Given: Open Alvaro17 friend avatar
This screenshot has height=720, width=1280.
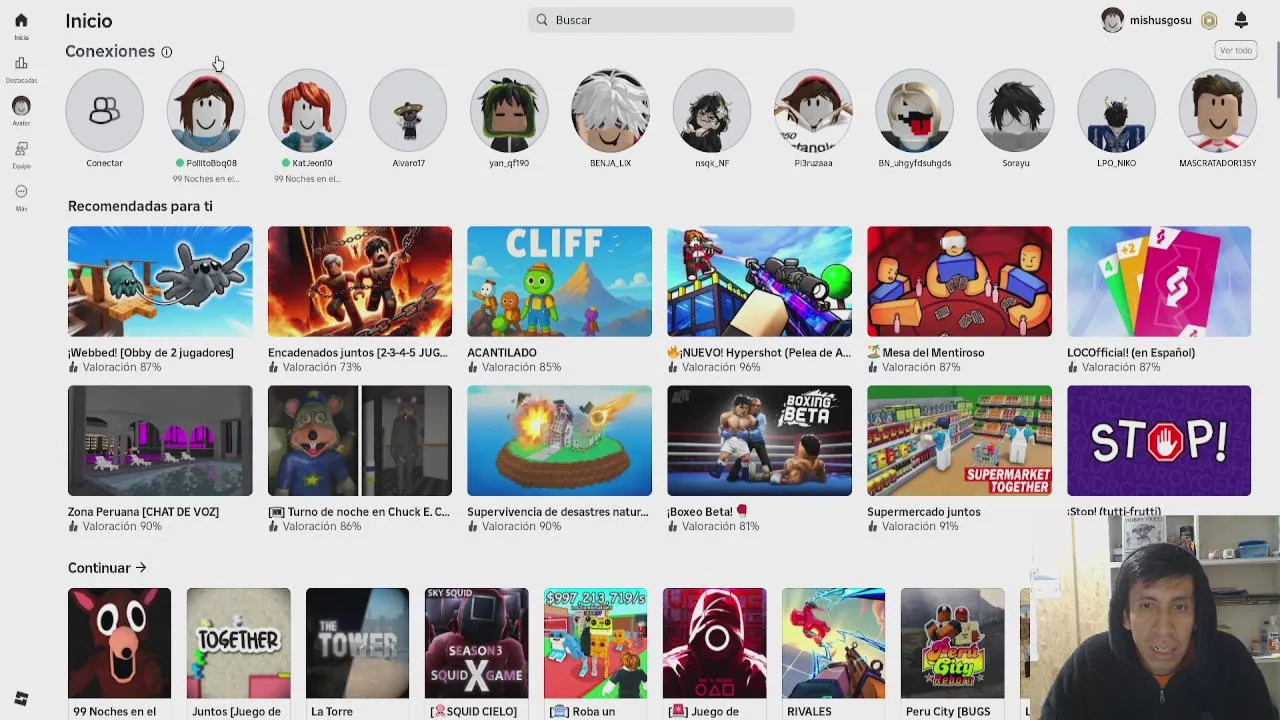Looking at the screenshot, I should point(408,110).
